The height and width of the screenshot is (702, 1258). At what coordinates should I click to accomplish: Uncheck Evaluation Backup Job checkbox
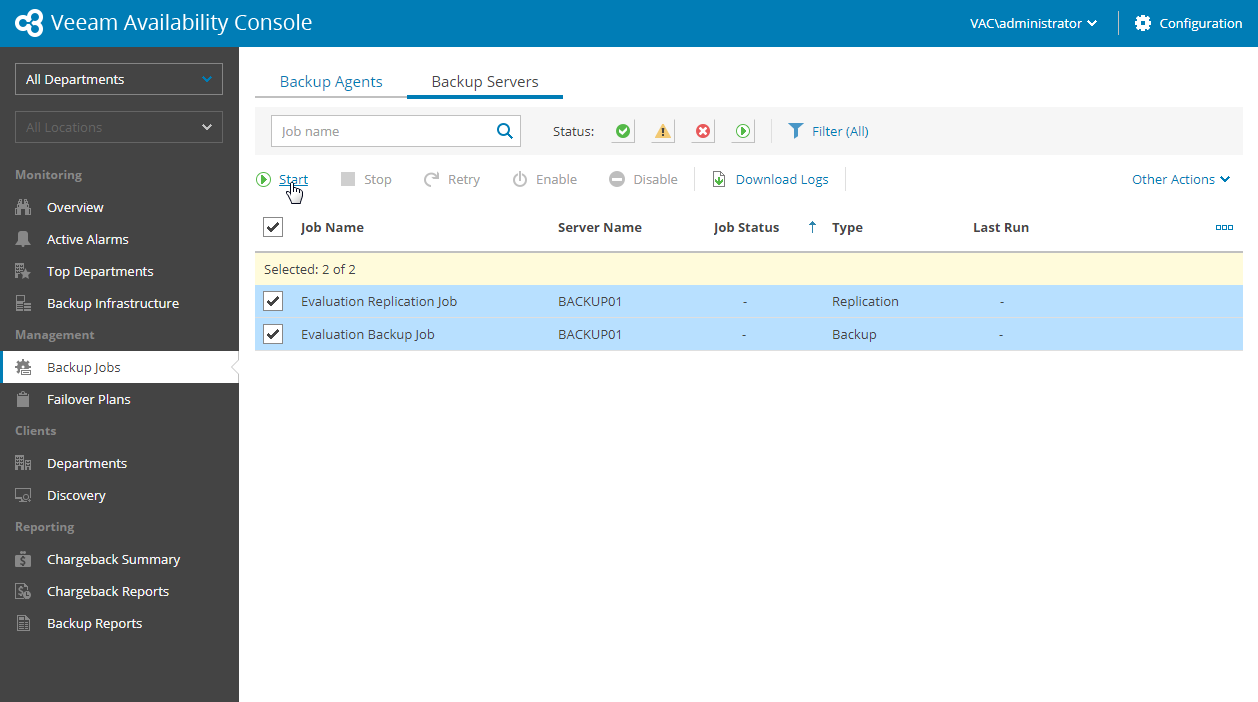click(x=273, y=334)
